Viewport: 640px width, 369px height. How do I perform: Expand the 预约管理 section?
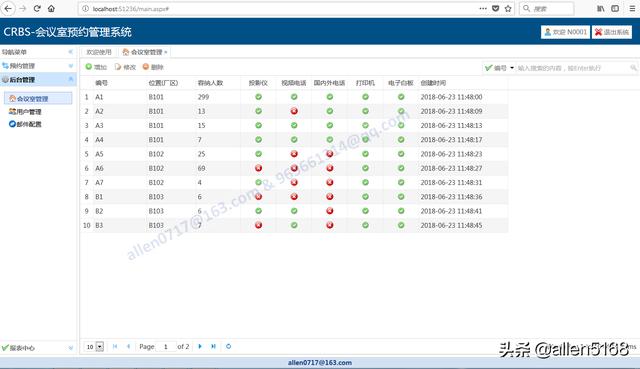71,66
